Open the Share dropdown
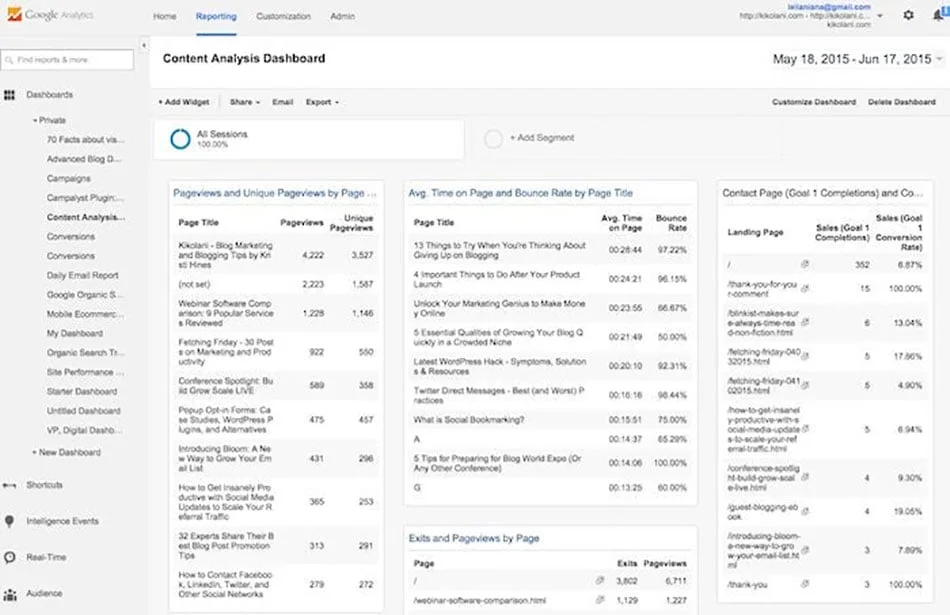The image size is (950, 615). coord(243,101)
